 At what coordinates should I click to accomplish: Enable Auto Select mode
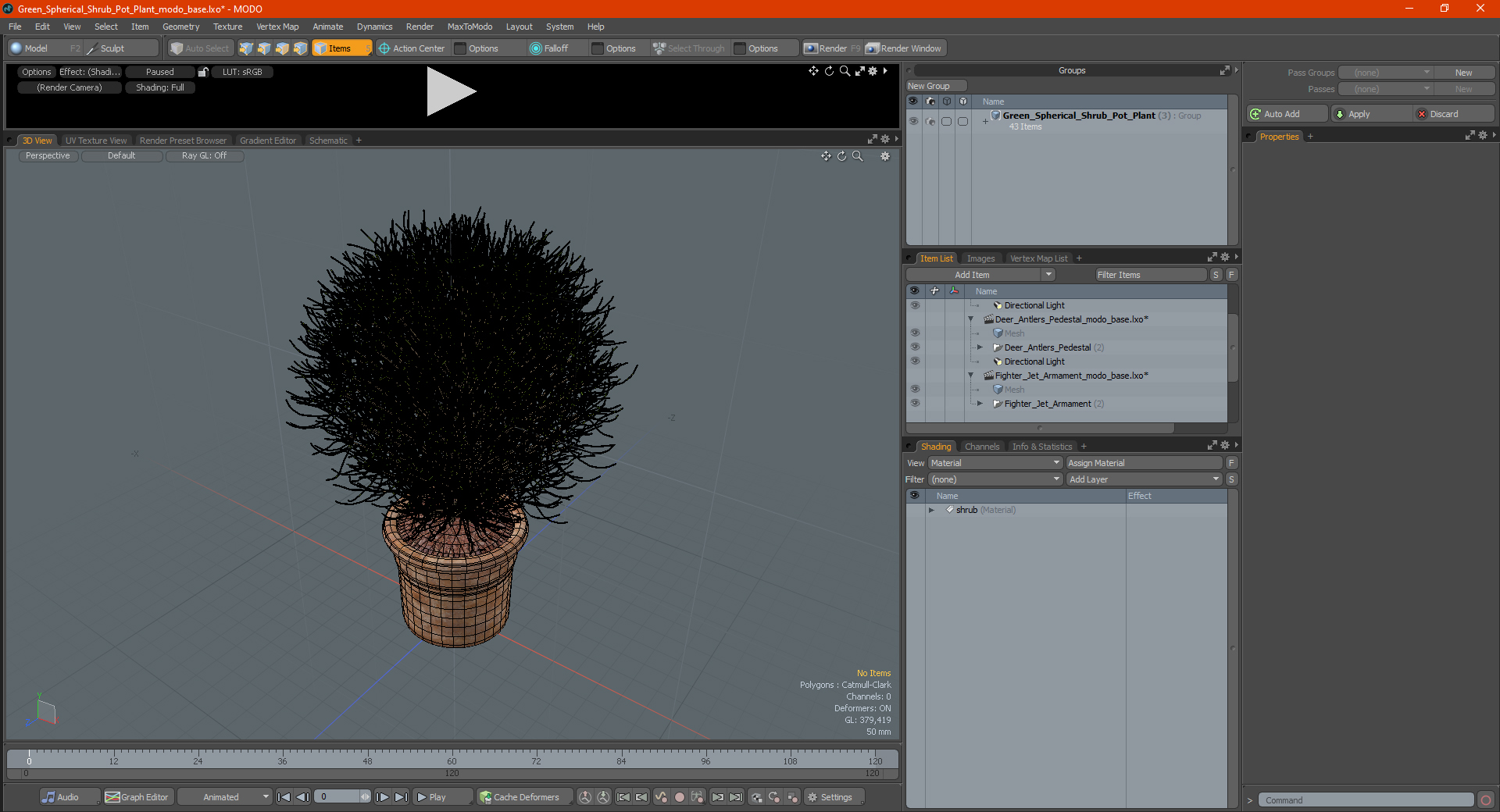(200, 48)
